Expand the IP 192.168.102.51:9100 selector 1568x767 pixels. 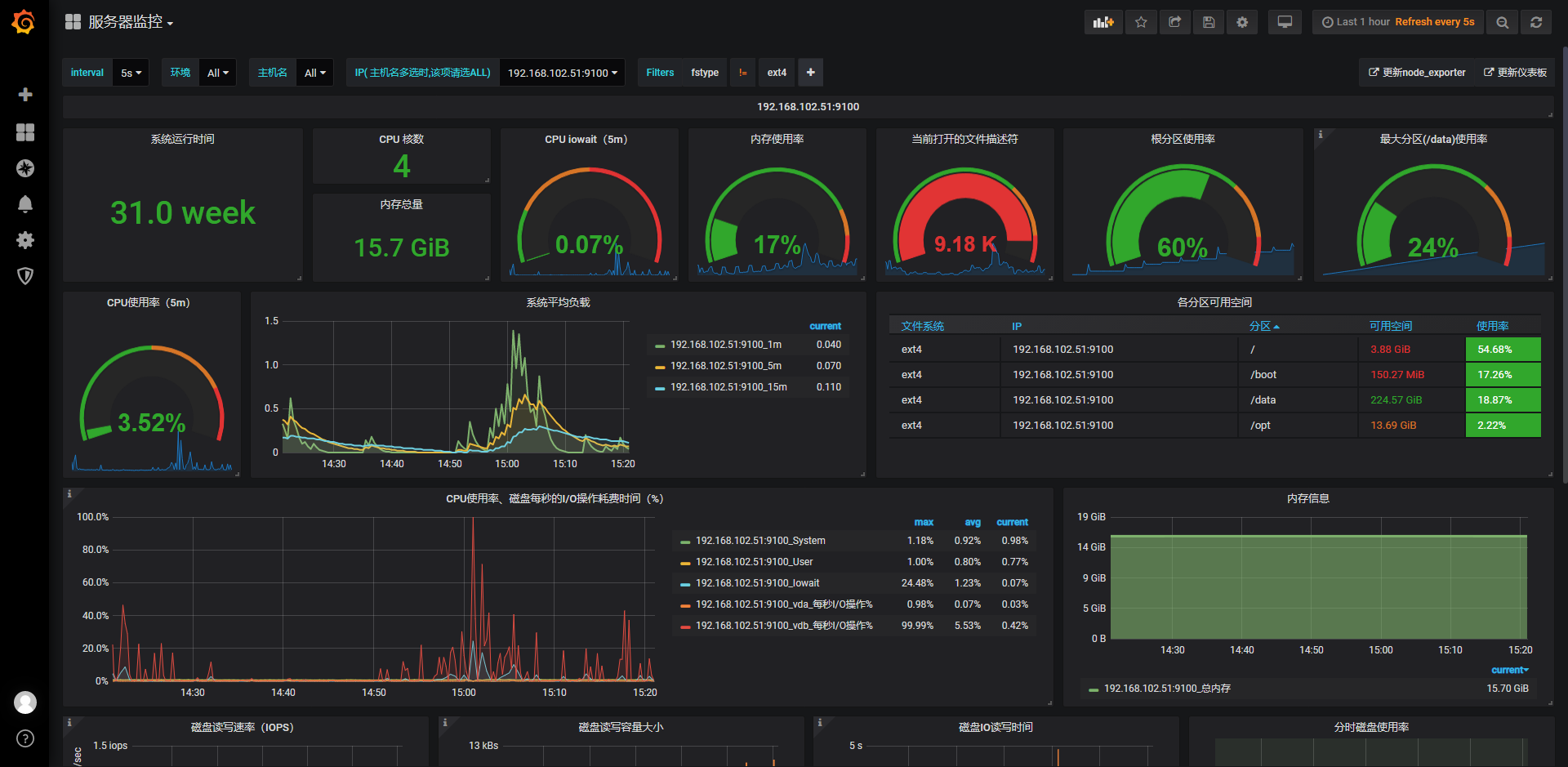(562, 73)
